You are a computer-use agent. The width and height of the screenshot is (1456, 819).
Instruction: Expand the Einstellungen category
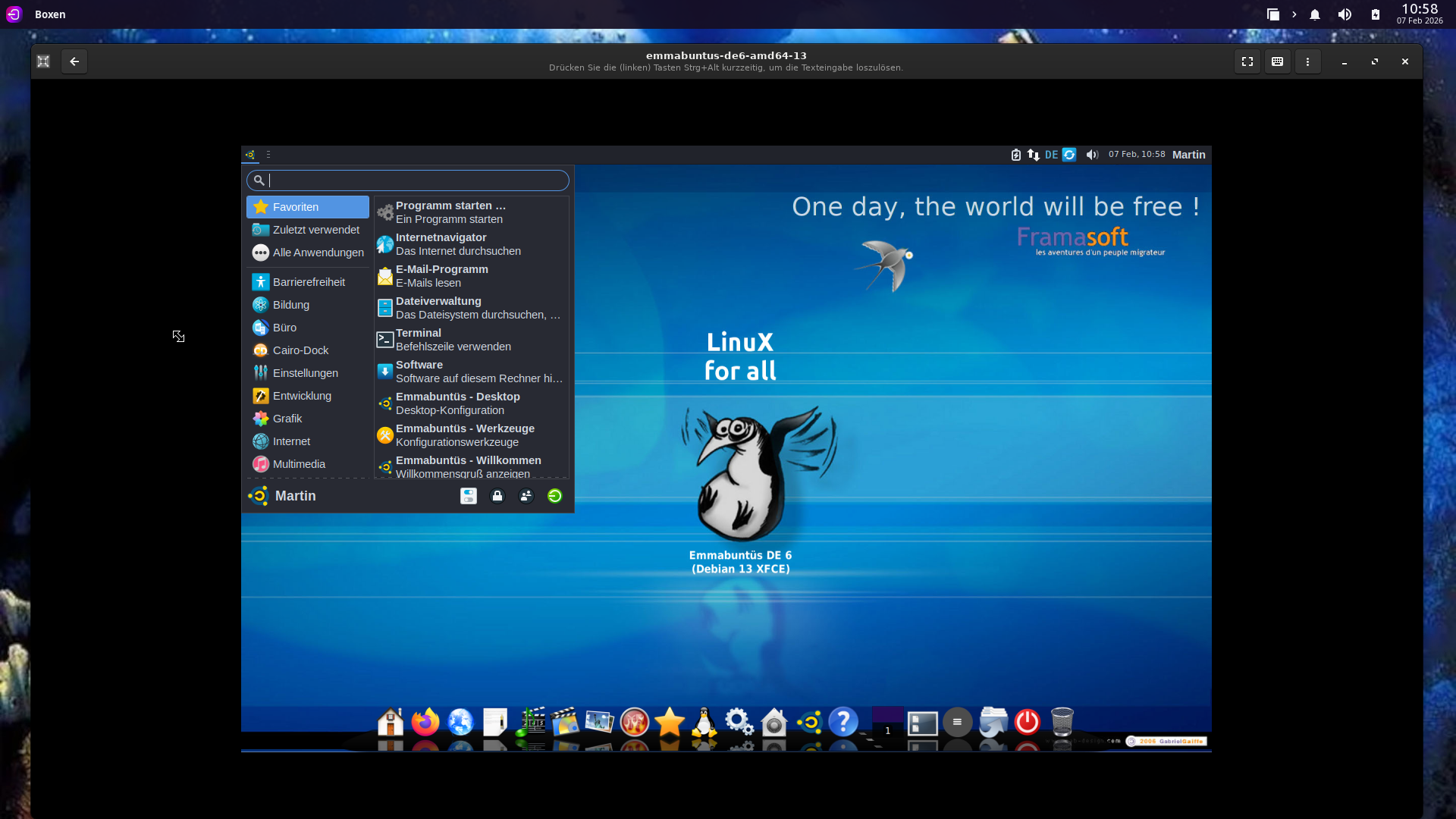[x=306, y=373]
